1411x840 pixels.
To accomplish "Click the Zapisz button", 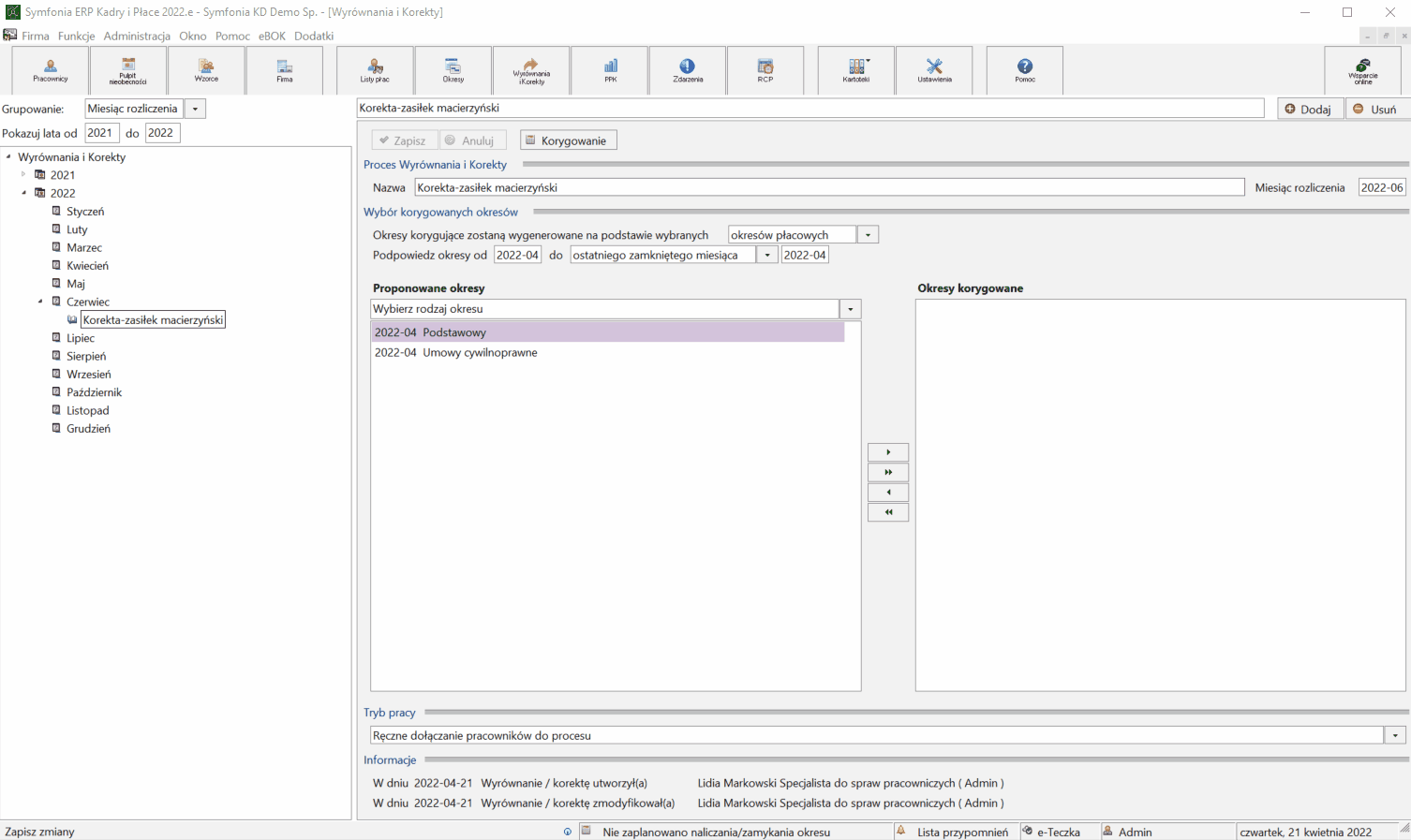I will coord(405,140).
